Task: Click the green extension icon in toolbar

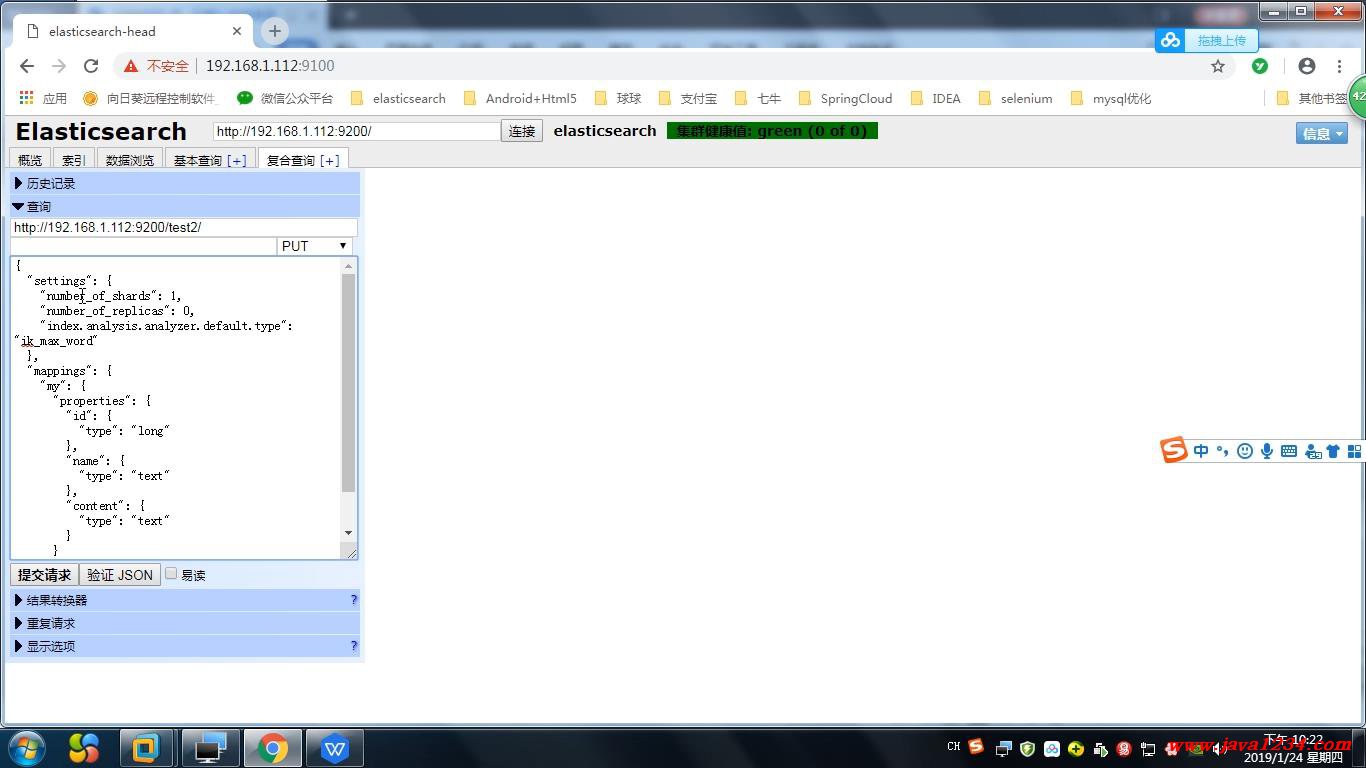Action: click(1260, 66)
